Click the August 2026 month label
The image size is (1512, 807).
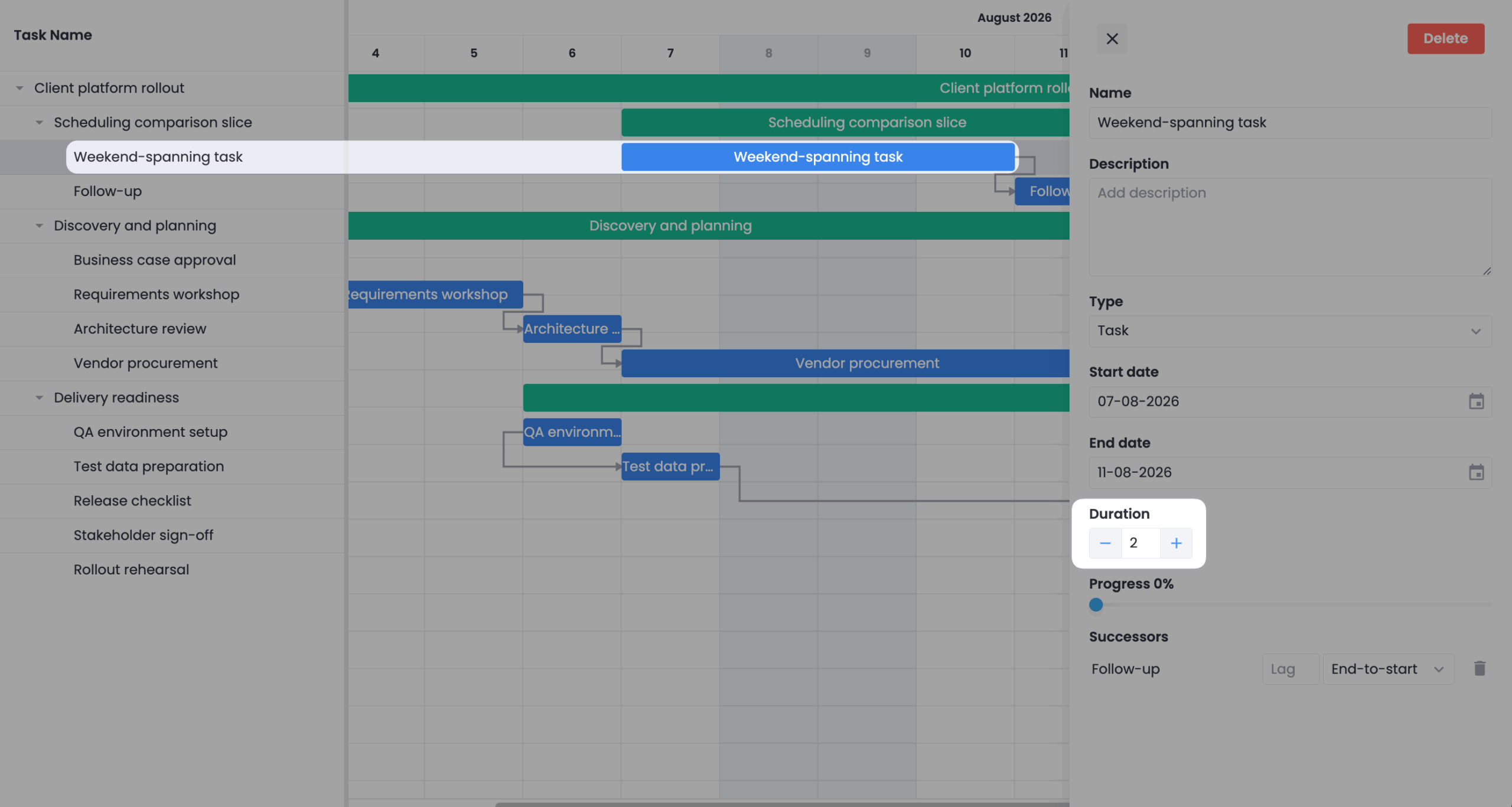pos(1014,18)
